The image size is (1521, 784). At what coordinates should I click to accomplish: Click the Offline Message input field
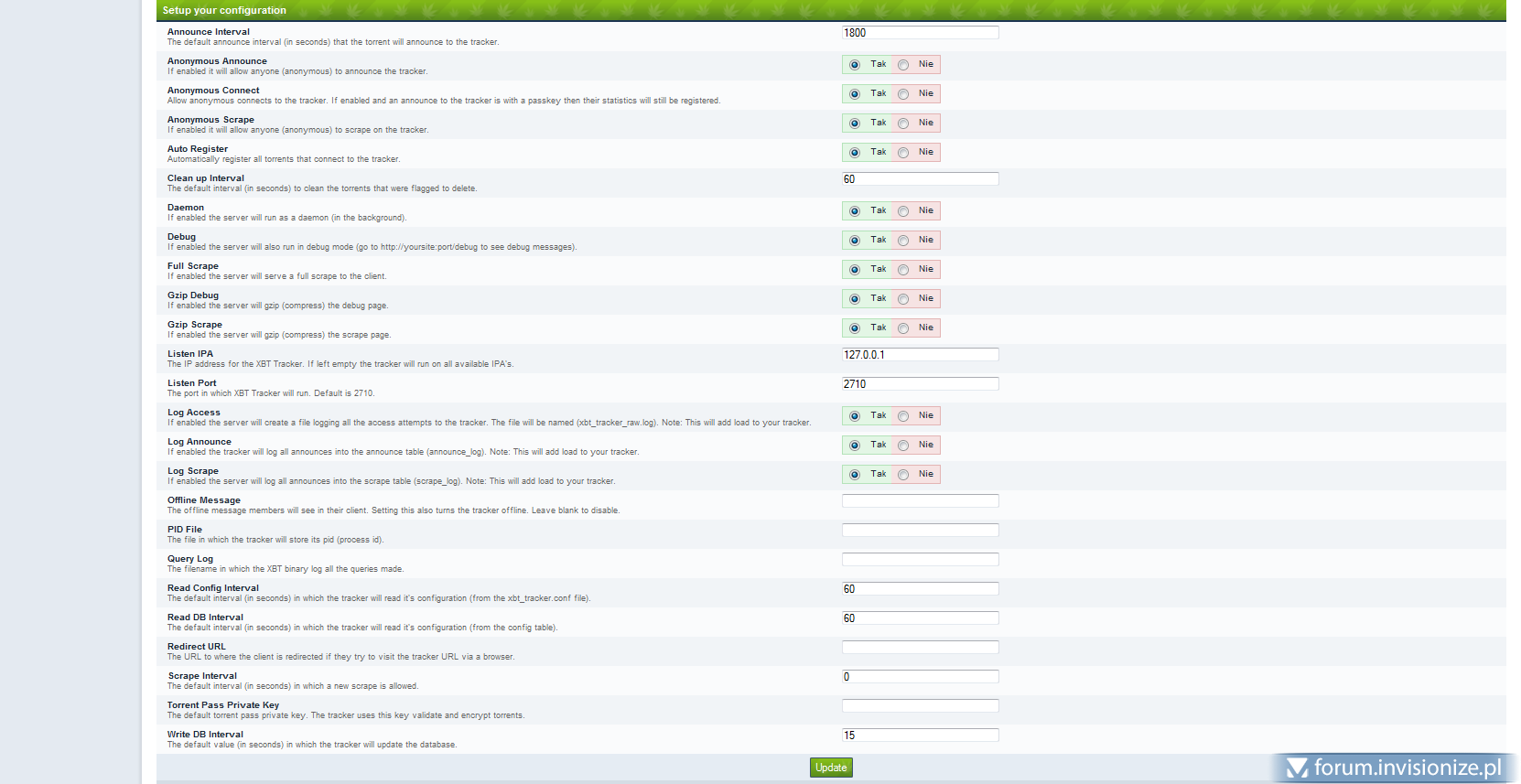pos(920,501)
